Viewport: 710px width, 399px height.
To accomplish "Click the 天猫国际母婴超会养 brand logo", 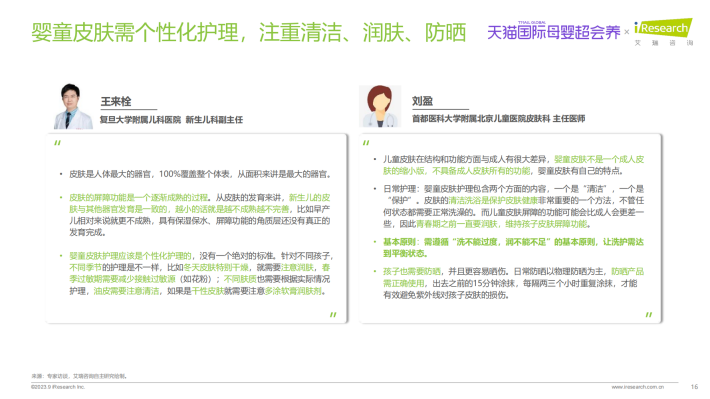I will coord(553,31).
